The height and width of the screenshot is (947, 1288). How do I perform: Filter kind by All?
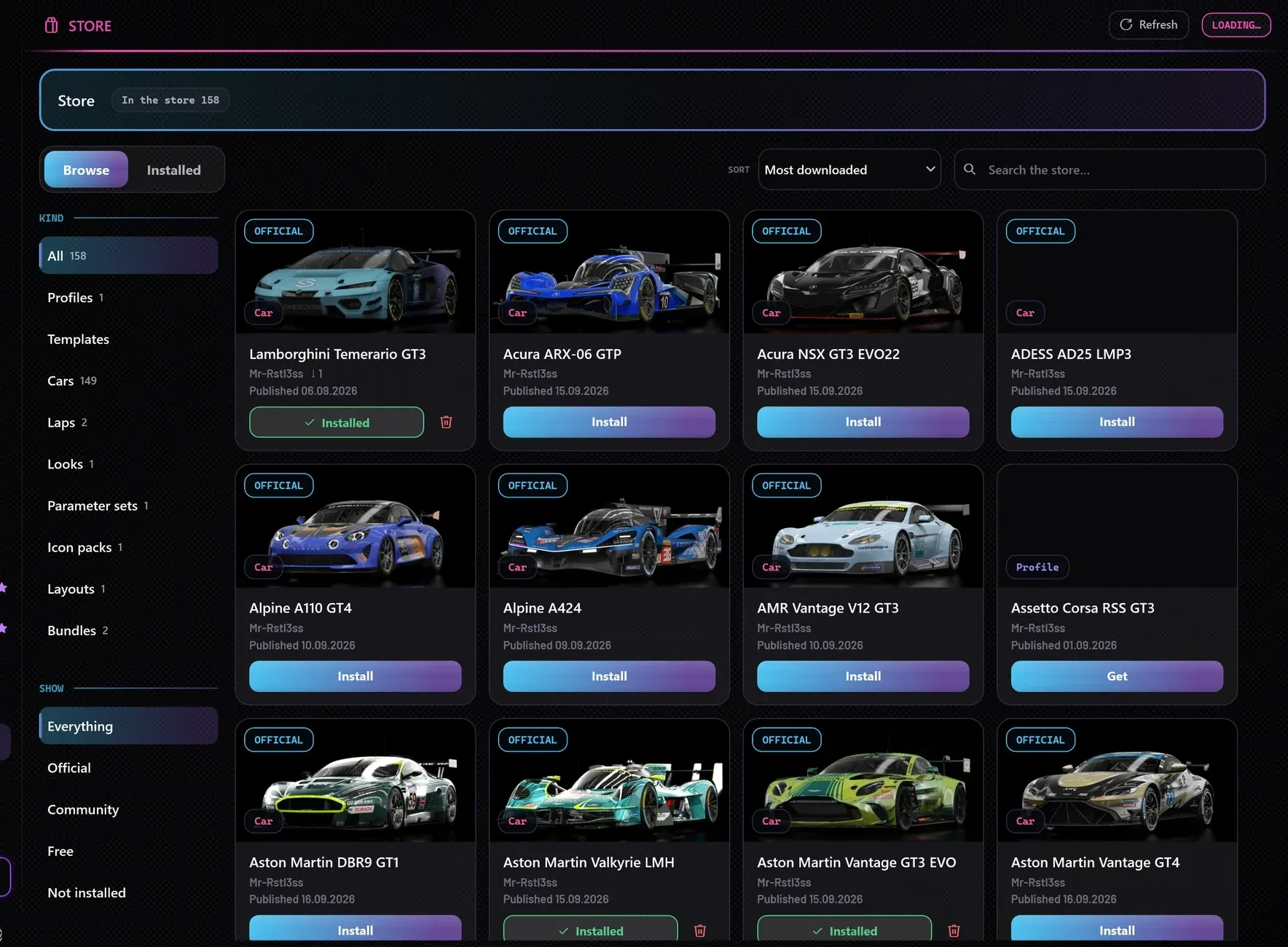coord(128,256)
